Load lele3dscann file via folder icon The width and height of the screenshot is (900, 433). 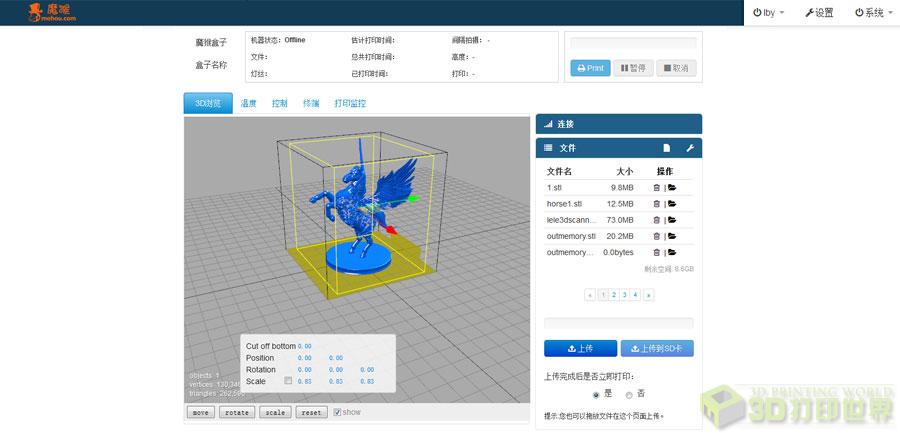672,220
